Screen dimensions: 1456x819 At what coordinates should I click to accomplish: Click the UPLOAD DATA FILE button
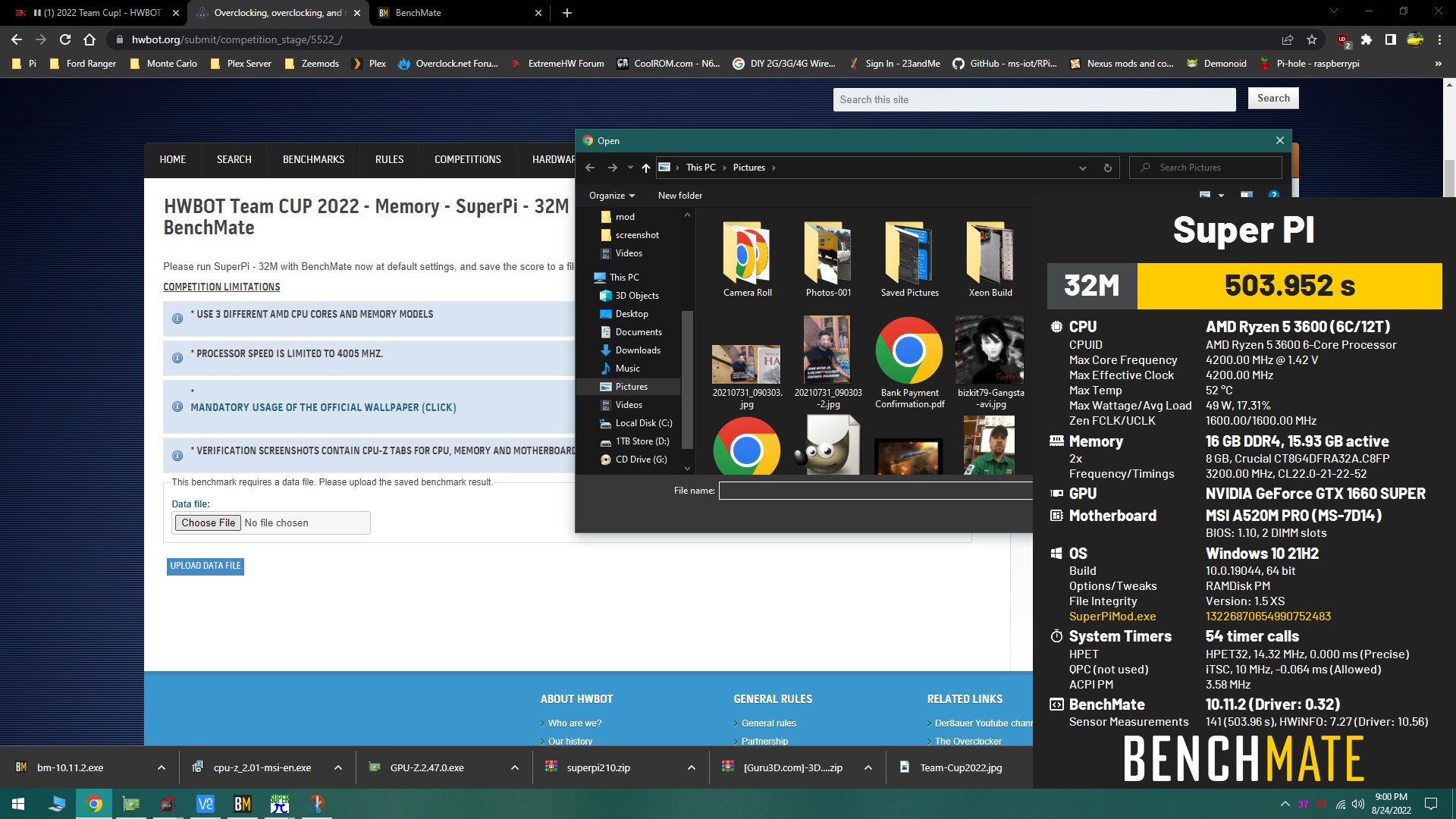pos(206,566)
